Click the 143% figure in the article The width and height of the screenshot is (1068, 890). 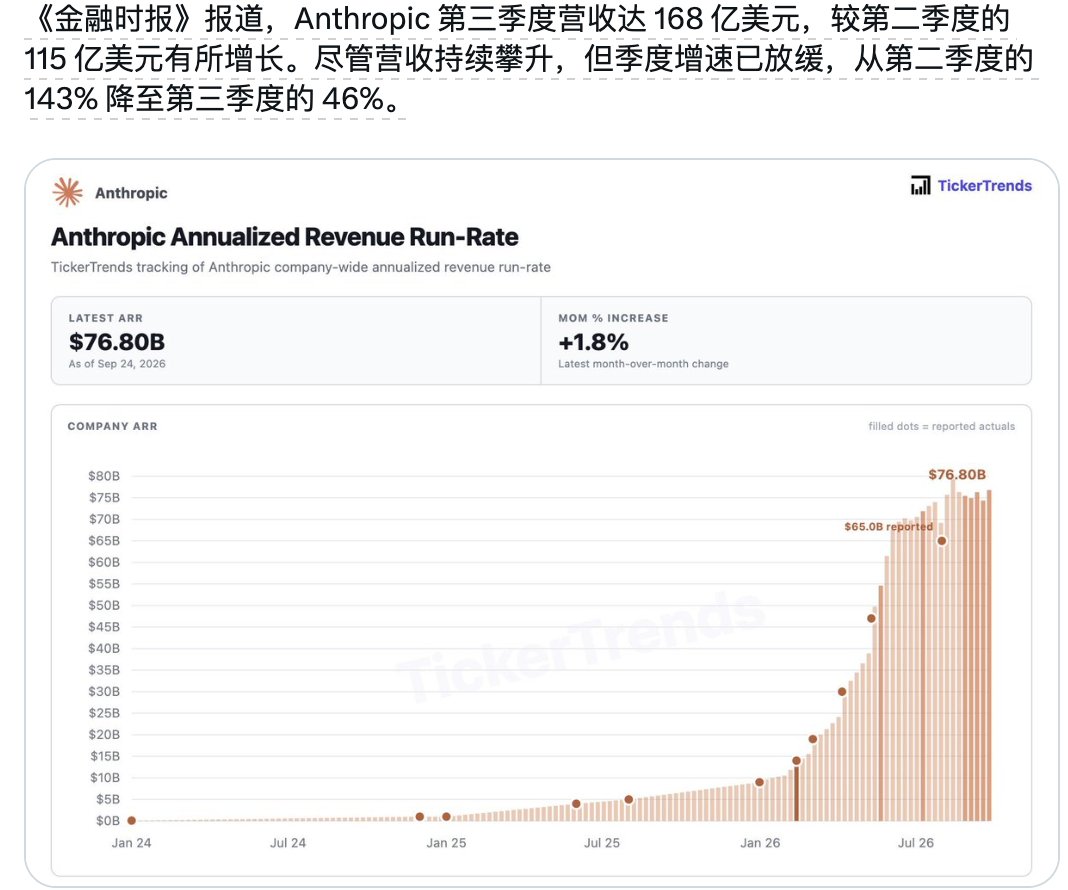(x=61, y=99)
